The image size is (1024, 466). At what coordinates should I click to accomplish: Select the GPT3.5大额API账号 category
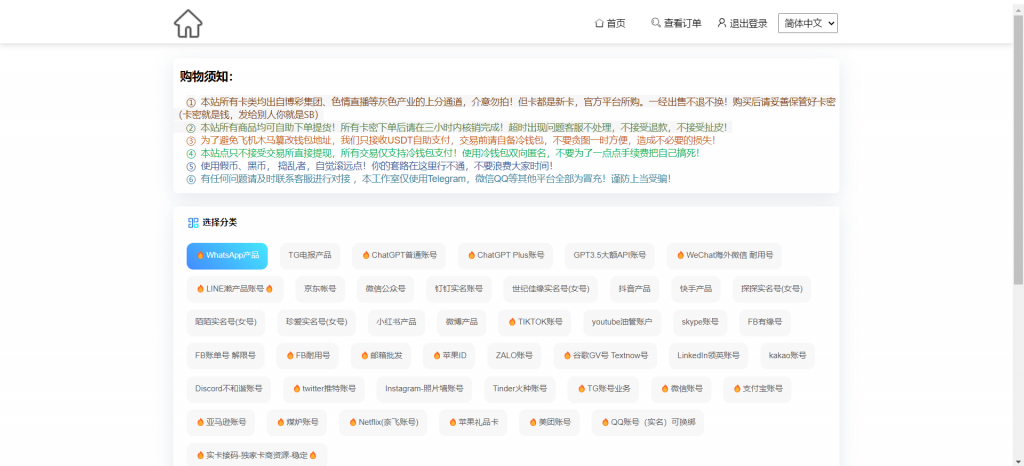point(610,256)
